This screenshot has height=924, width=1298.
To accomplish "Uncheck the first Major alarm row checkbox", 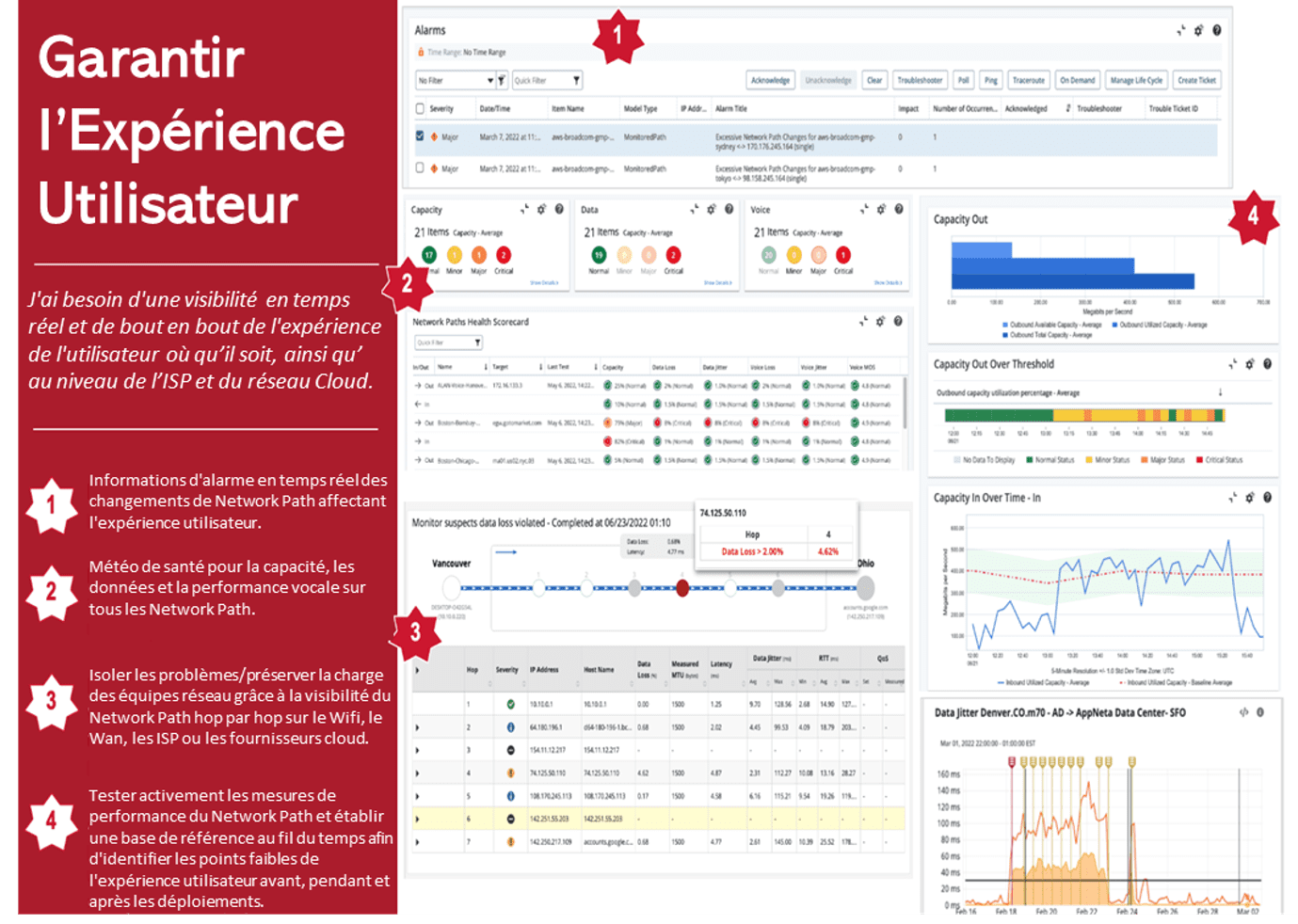I will pyautogui.click(x=420, y=136).
